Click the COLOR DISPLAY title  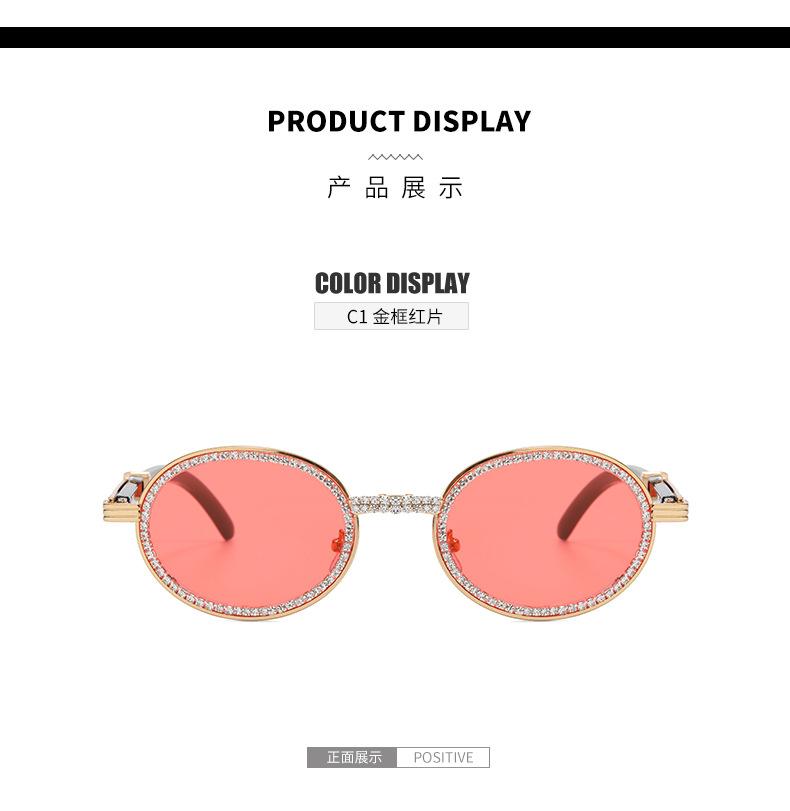tap(392, 283)
